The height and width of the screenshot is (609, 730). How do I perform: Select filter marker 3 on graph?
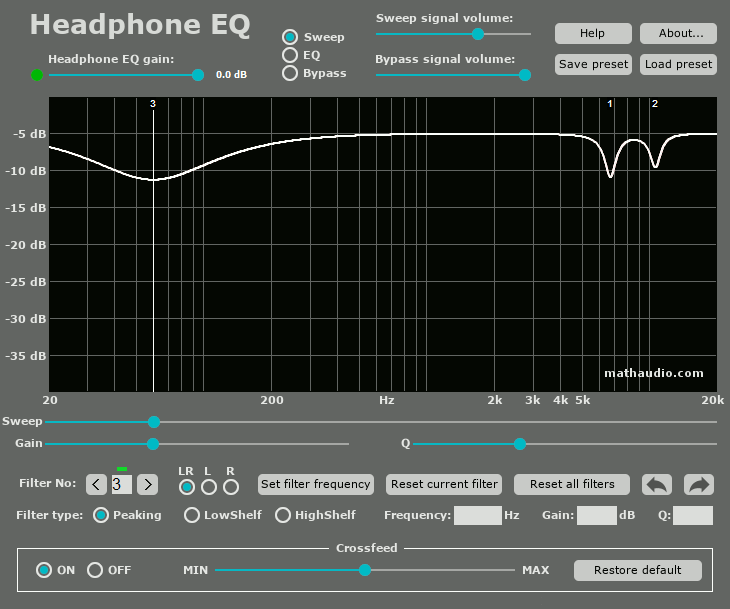tap(153, 104)
